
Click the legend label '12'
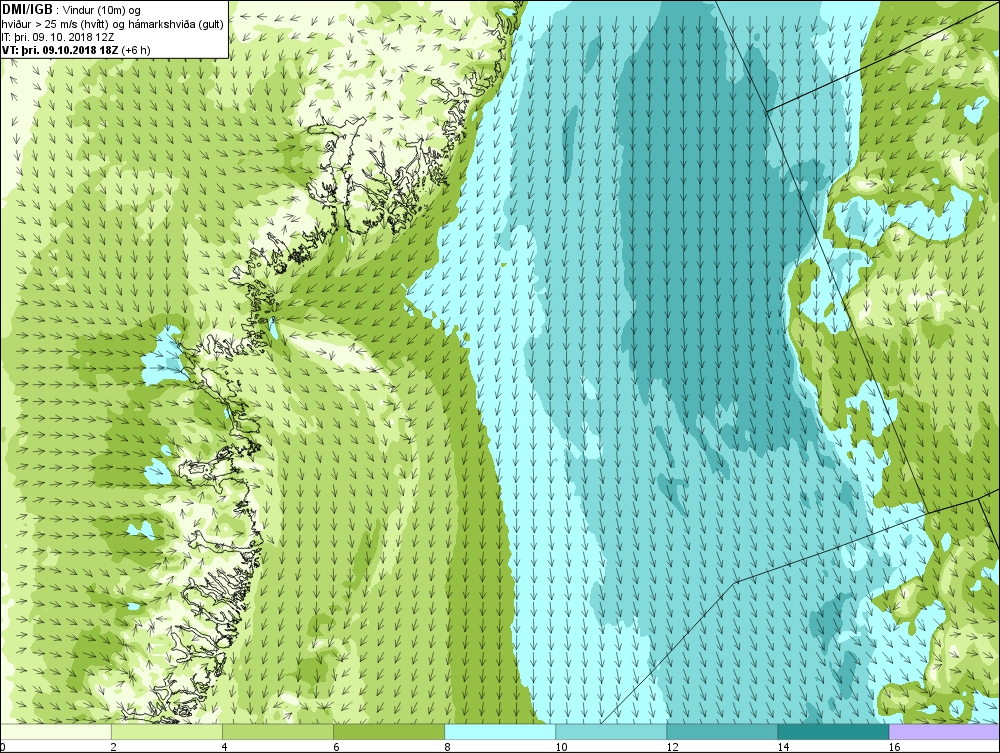tap(672, 747)
